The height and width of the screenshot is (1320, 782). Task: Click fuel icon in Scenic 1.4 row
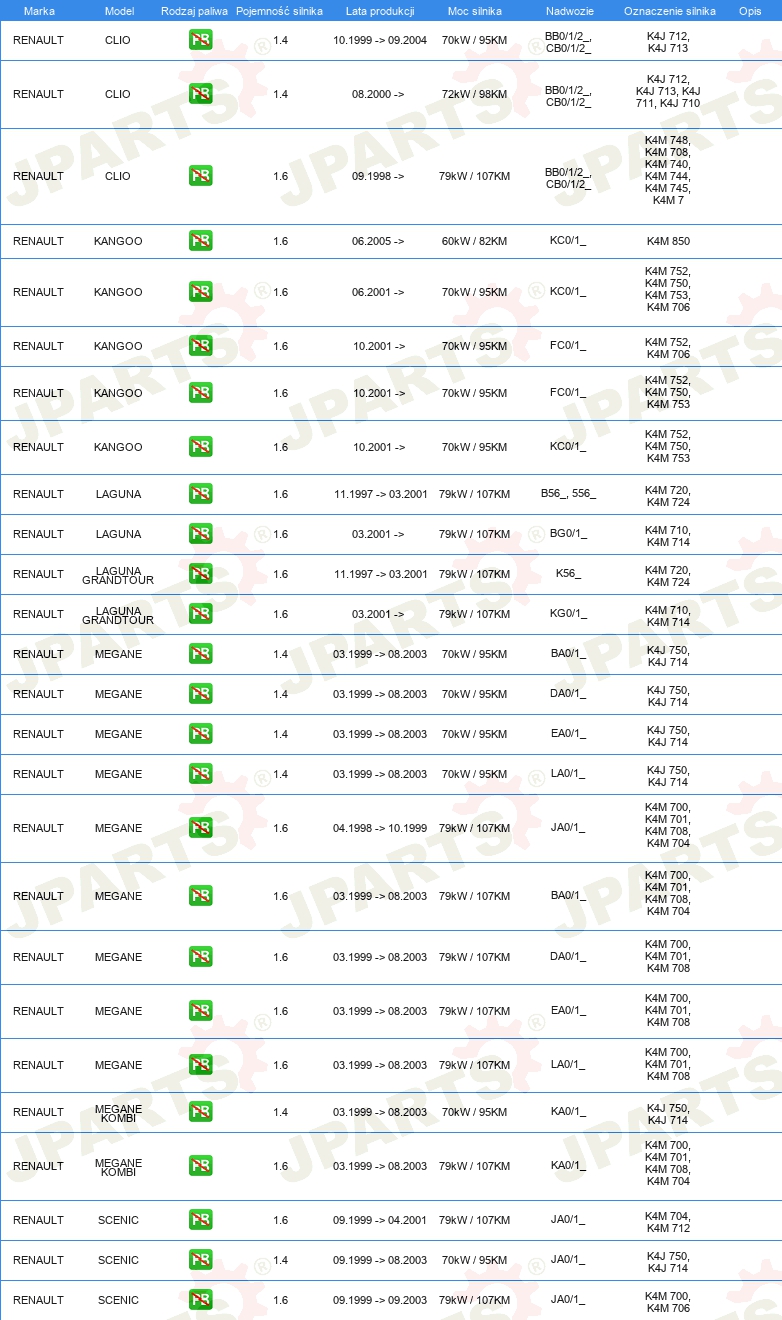click(200, 1260)
